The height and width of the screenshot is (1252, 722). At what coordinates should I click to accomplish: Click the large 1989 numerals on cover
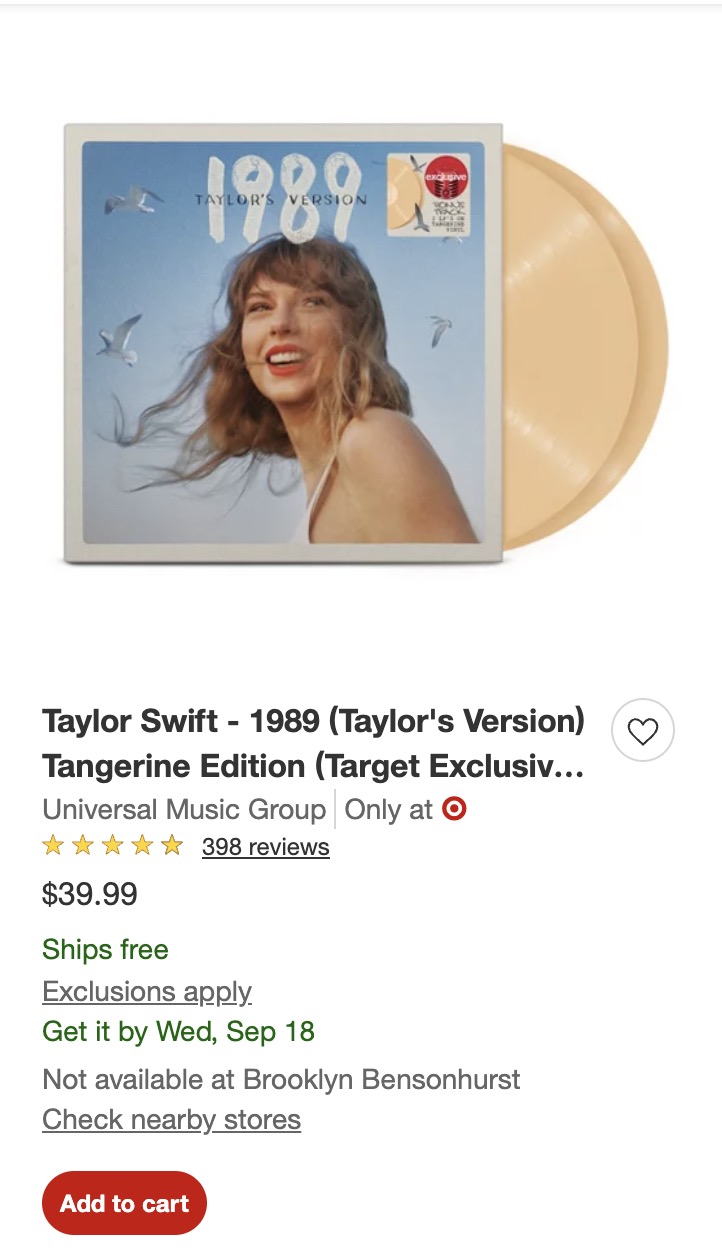[x=279, y=195]
